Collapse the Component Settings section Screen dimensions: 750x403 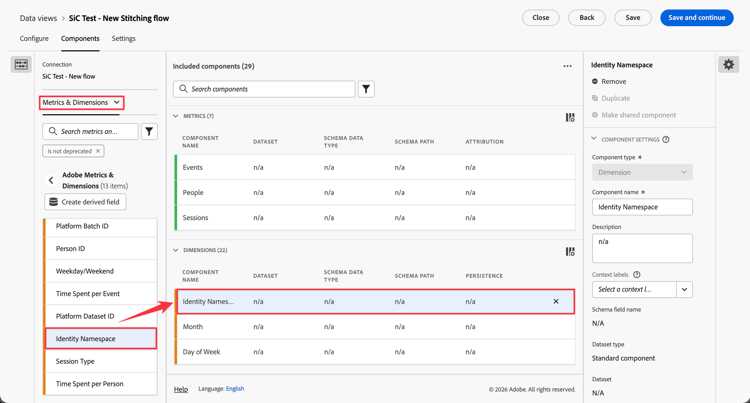(x=594, y=139)
